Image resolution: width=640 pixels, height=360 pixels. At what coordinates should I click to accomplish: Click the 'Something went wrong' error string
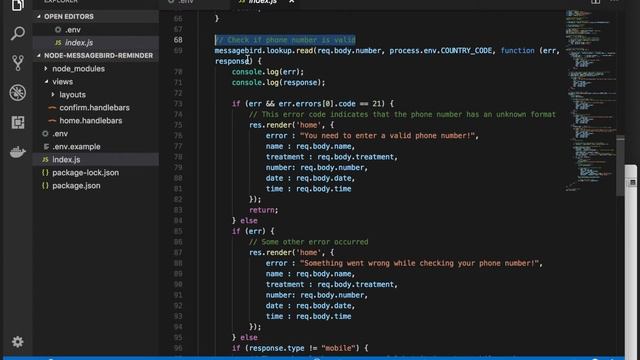tap(419, 263)
